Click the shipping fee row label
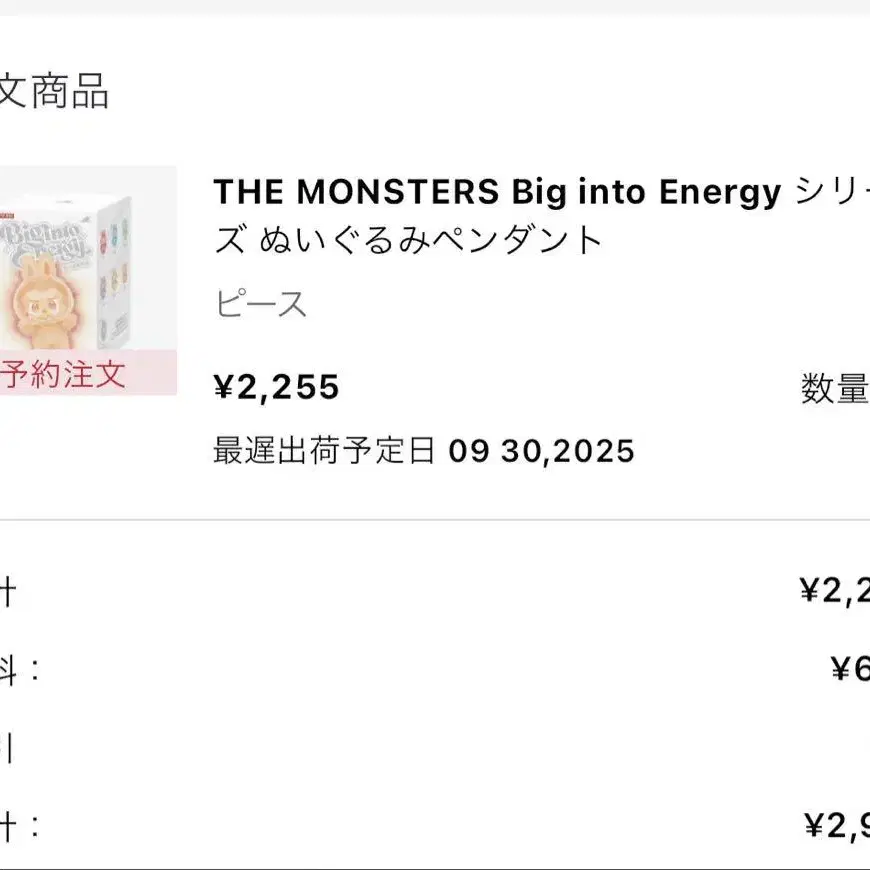 [19, 669]
